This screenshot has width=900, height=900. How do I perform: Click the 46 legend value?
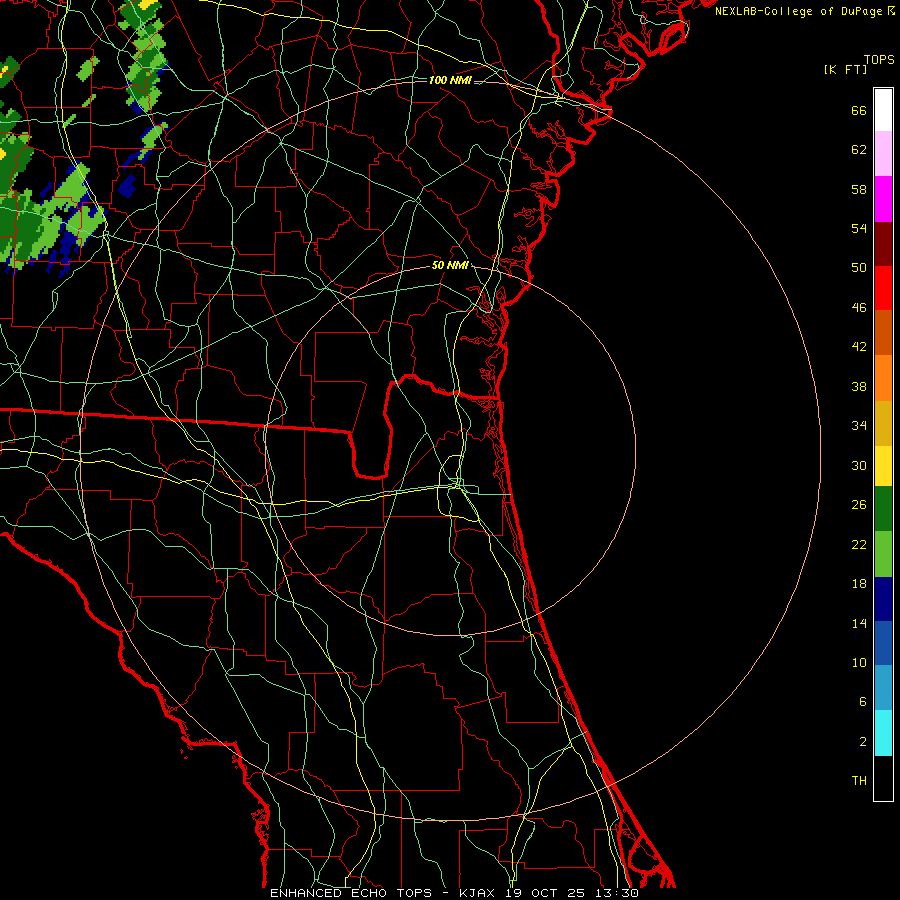(859, 308)
